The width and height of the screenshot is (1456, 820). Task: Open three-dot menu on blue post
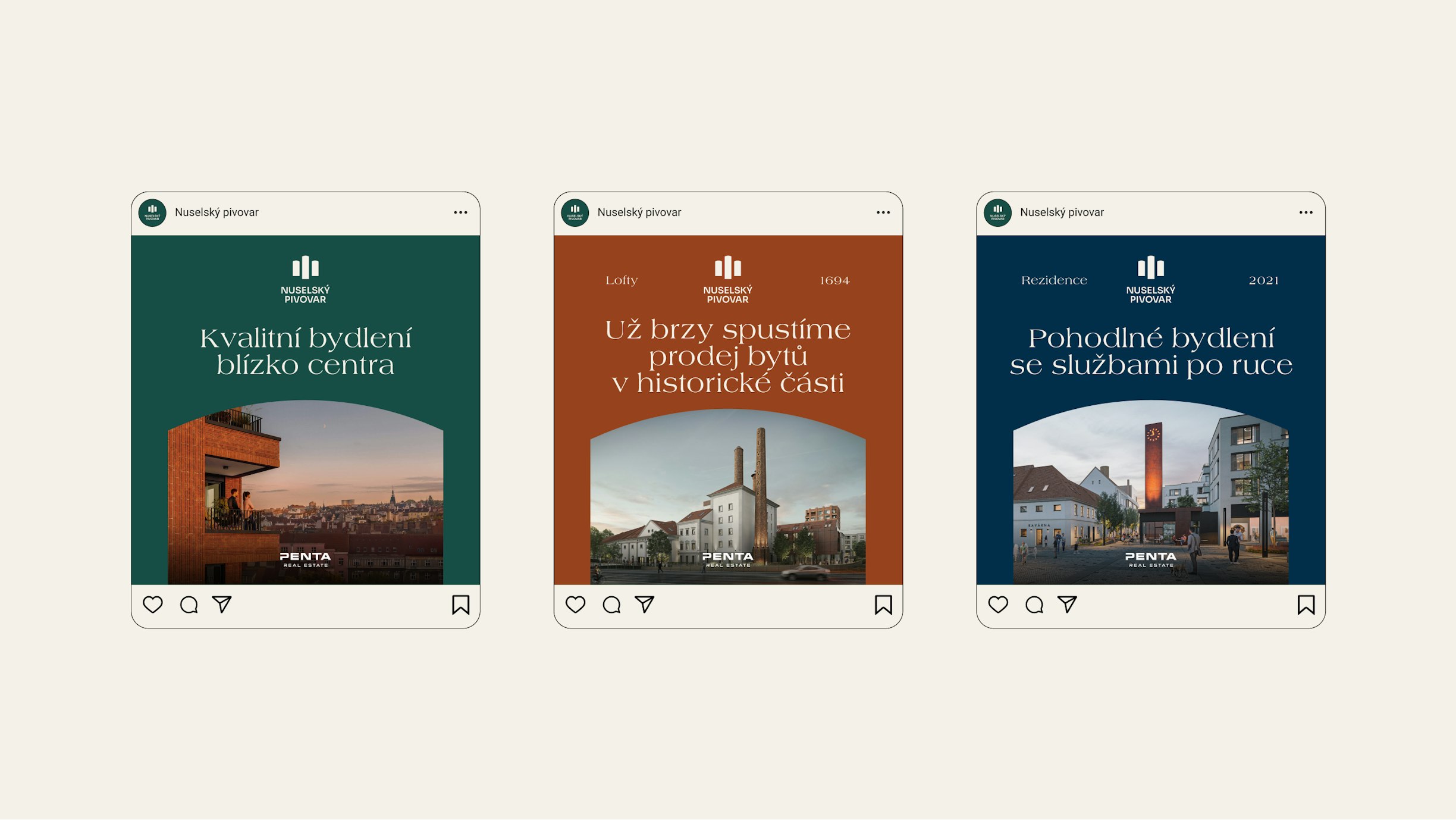(x=1306, y=212)
